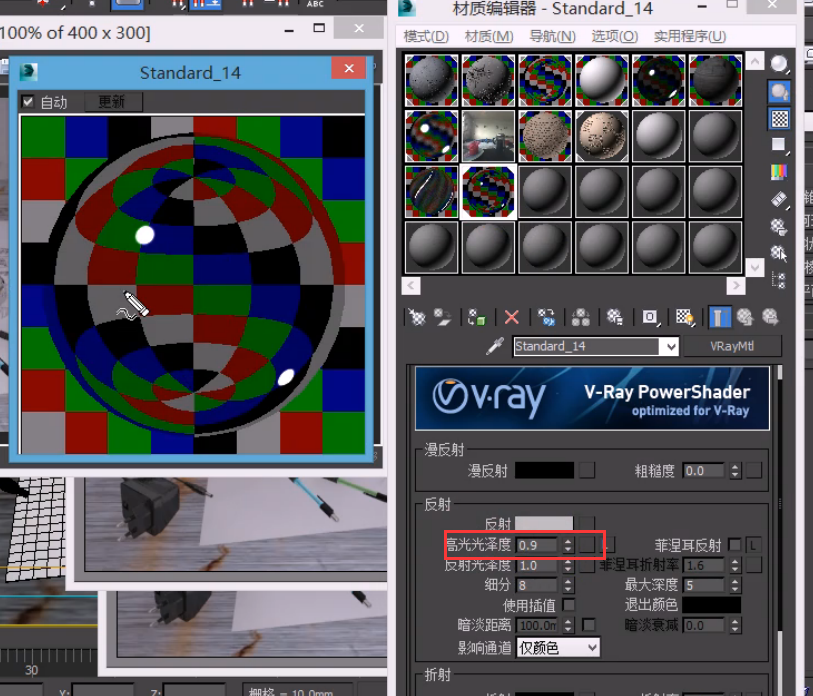Screen dimensions: 813x696
Task: Enable the 菲涅耳反射 checkbox
Action: 735,545
